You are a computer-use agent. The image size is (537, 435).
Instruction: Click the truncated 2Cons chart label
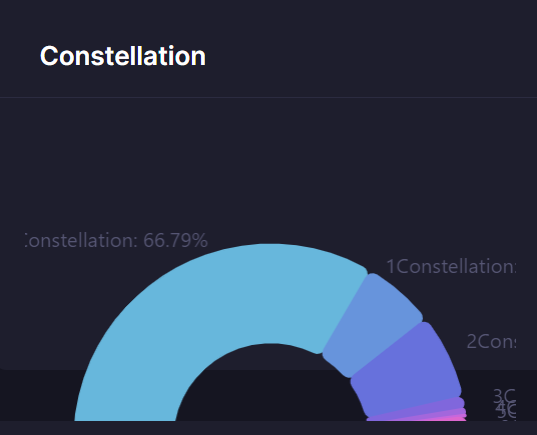pos(491,341)
